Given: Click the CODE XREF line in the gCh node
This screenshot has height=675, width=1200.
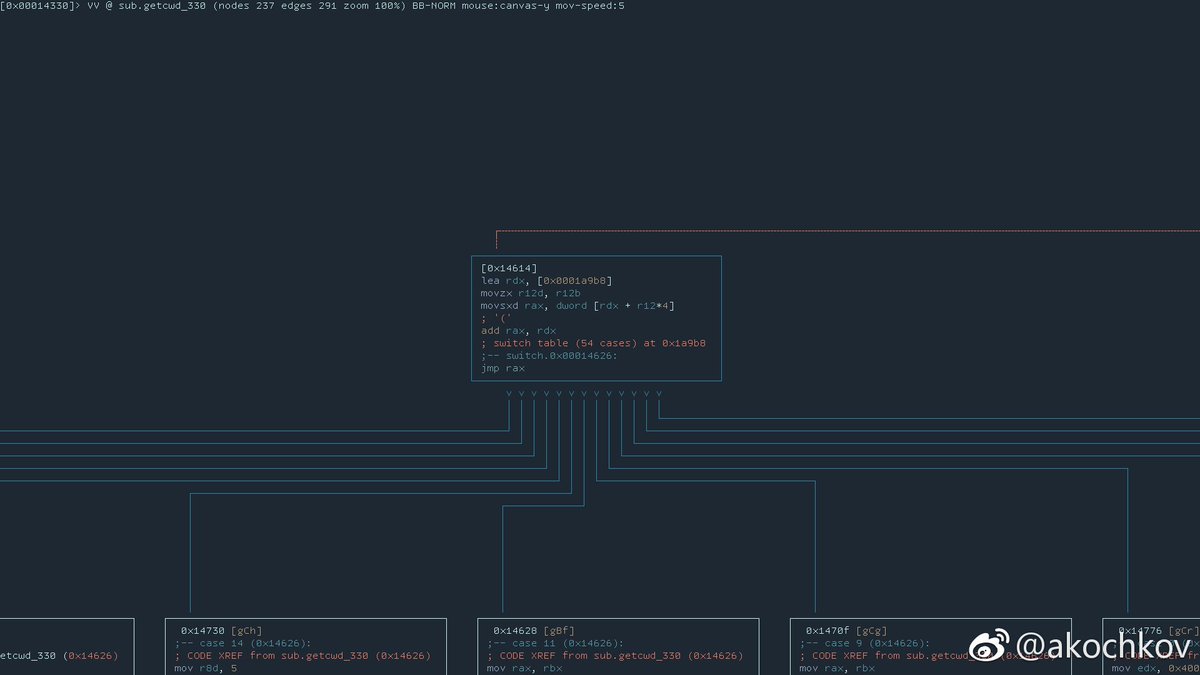Looking at the screenshot, I should coord(302,656).
